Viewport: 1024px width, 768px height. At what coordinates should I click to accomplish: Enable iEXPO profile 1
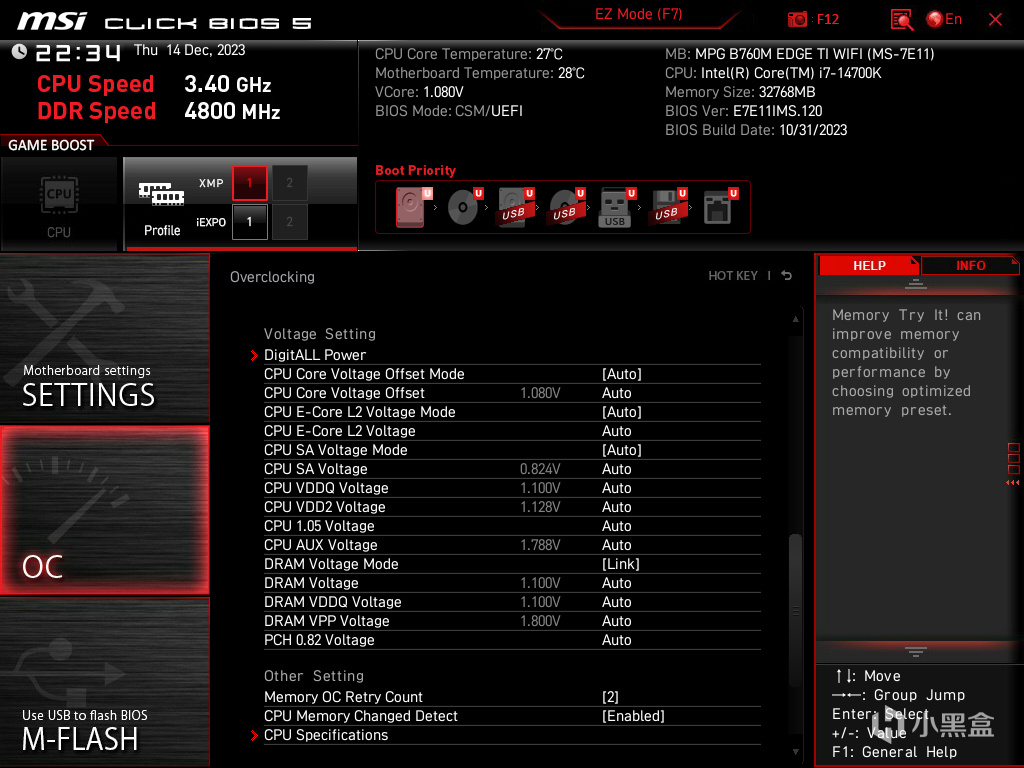[249, 222]
